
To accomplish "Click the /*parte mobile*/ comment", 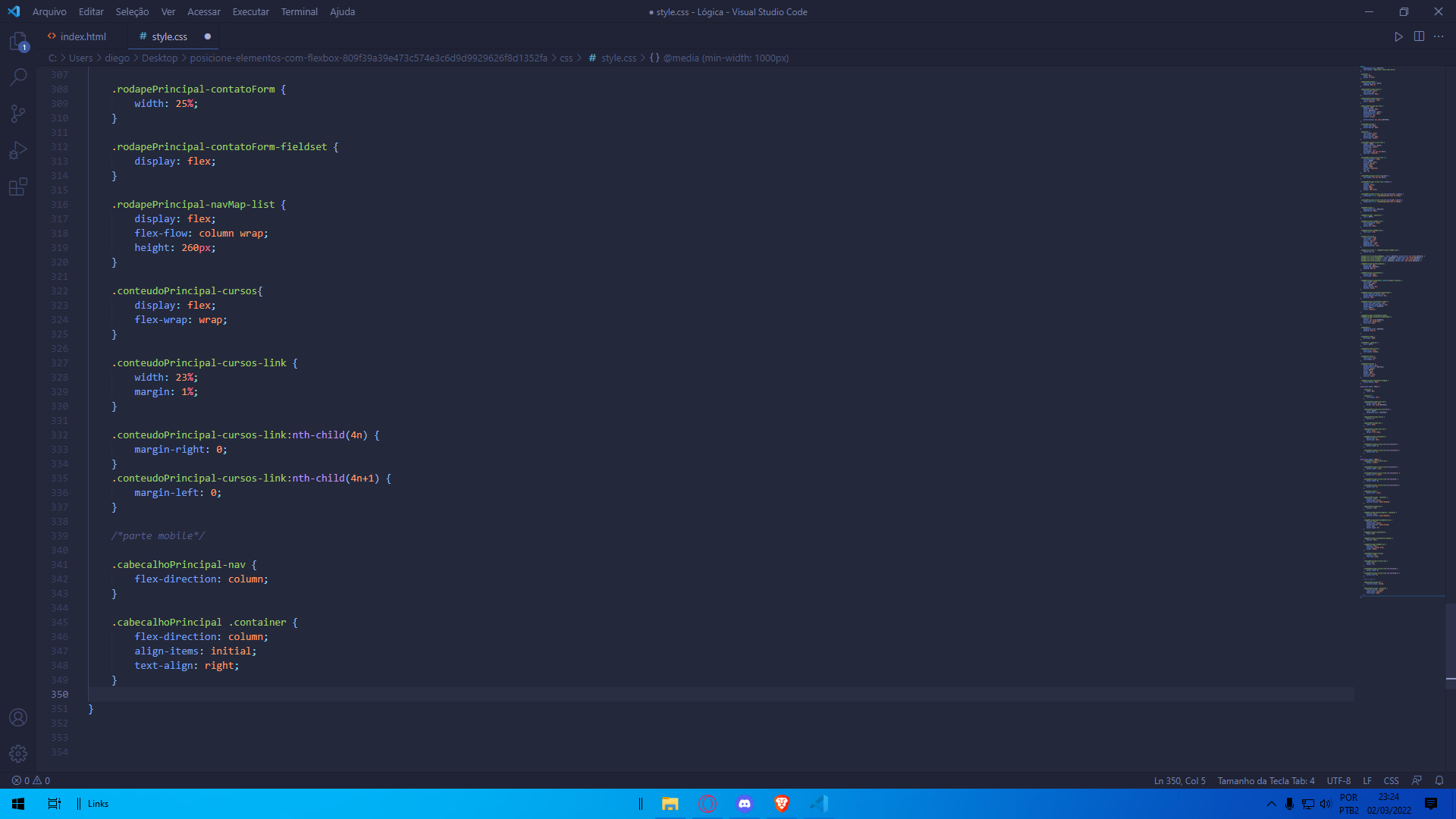I will (158, 535).
